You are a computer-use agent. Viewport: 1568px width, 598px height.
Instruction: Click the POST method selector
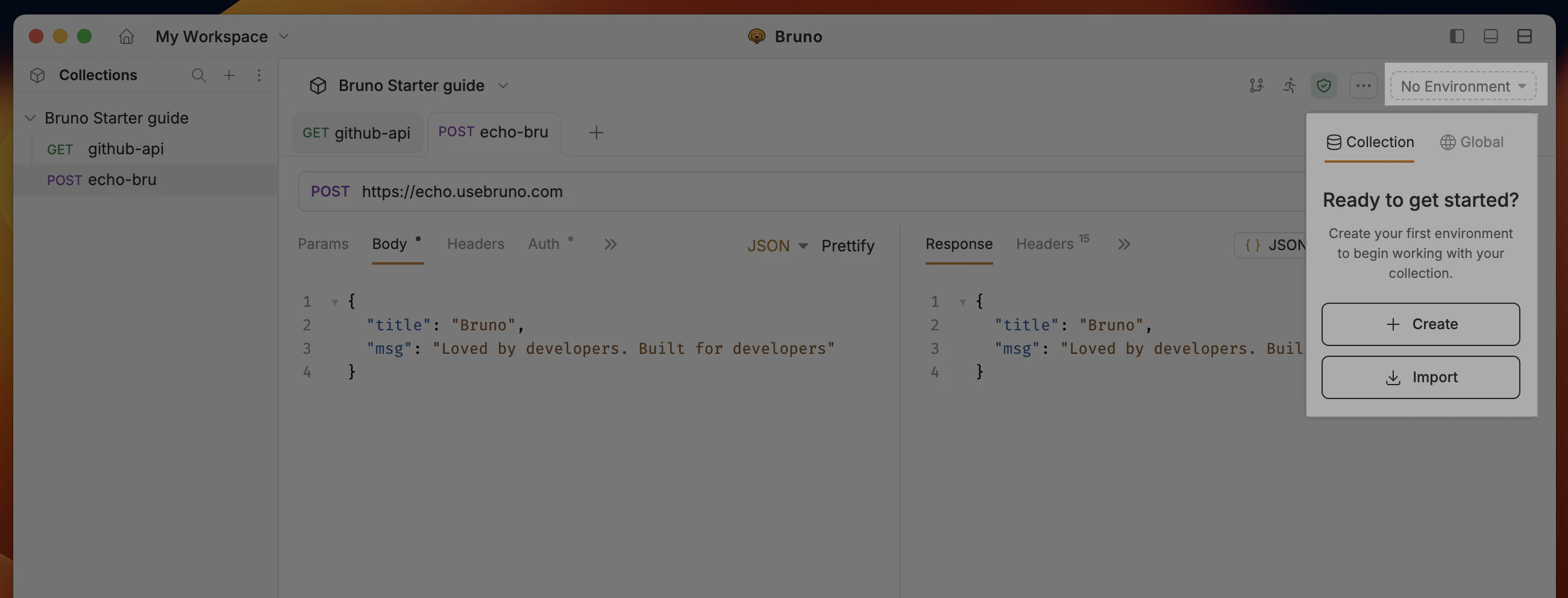pyautogui.click(x=330, y=191)
